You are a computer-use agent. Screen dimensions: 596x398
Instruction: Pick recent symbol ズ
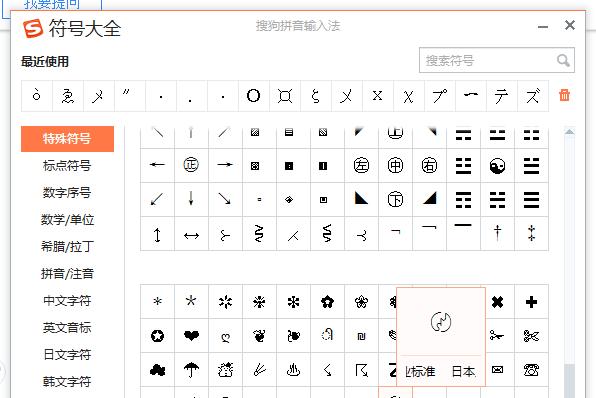click(x=533, y=96)
